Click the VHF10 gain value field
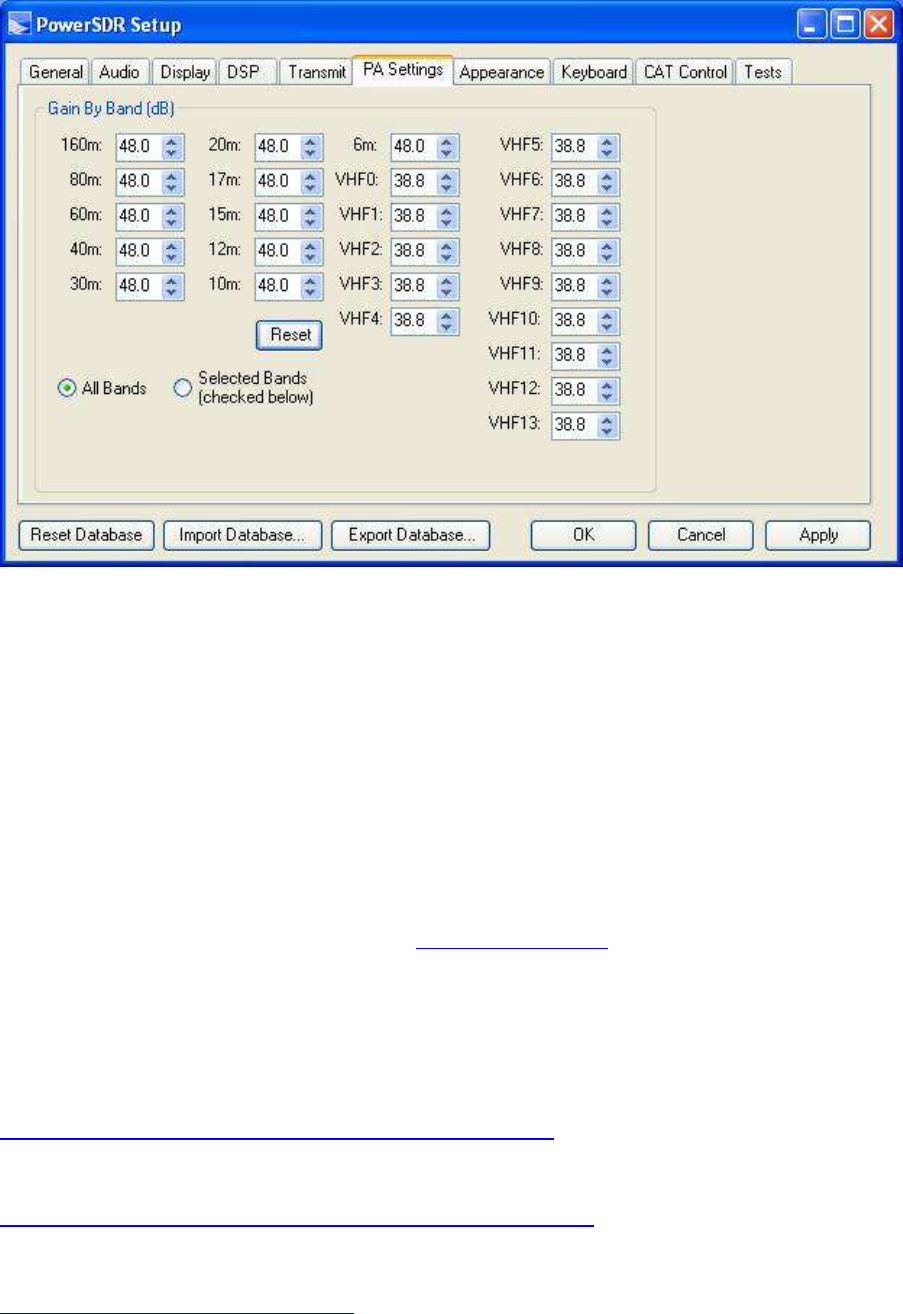 pos(574,320)
